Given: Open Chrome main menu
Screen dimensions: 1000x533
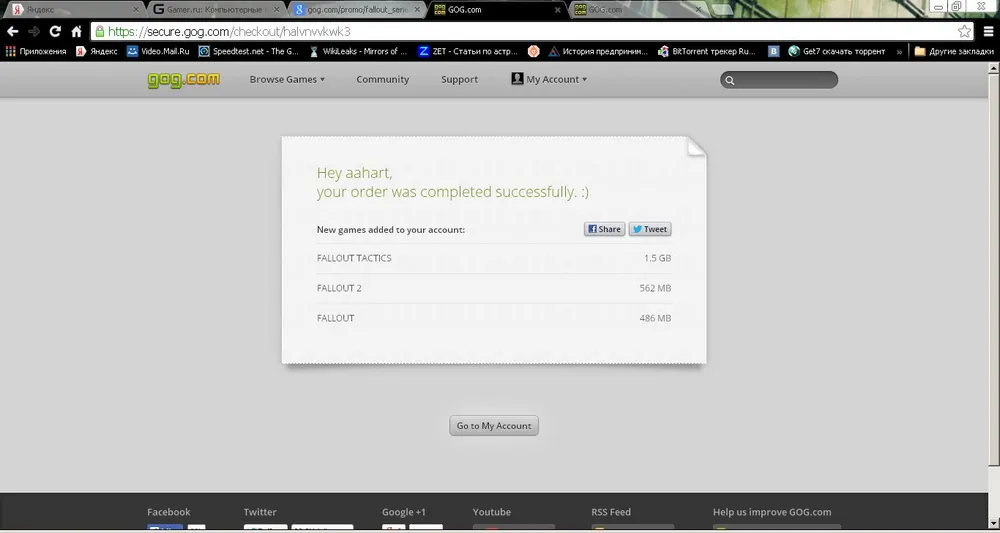Looking at the screenshot, I should click(988, 31).
